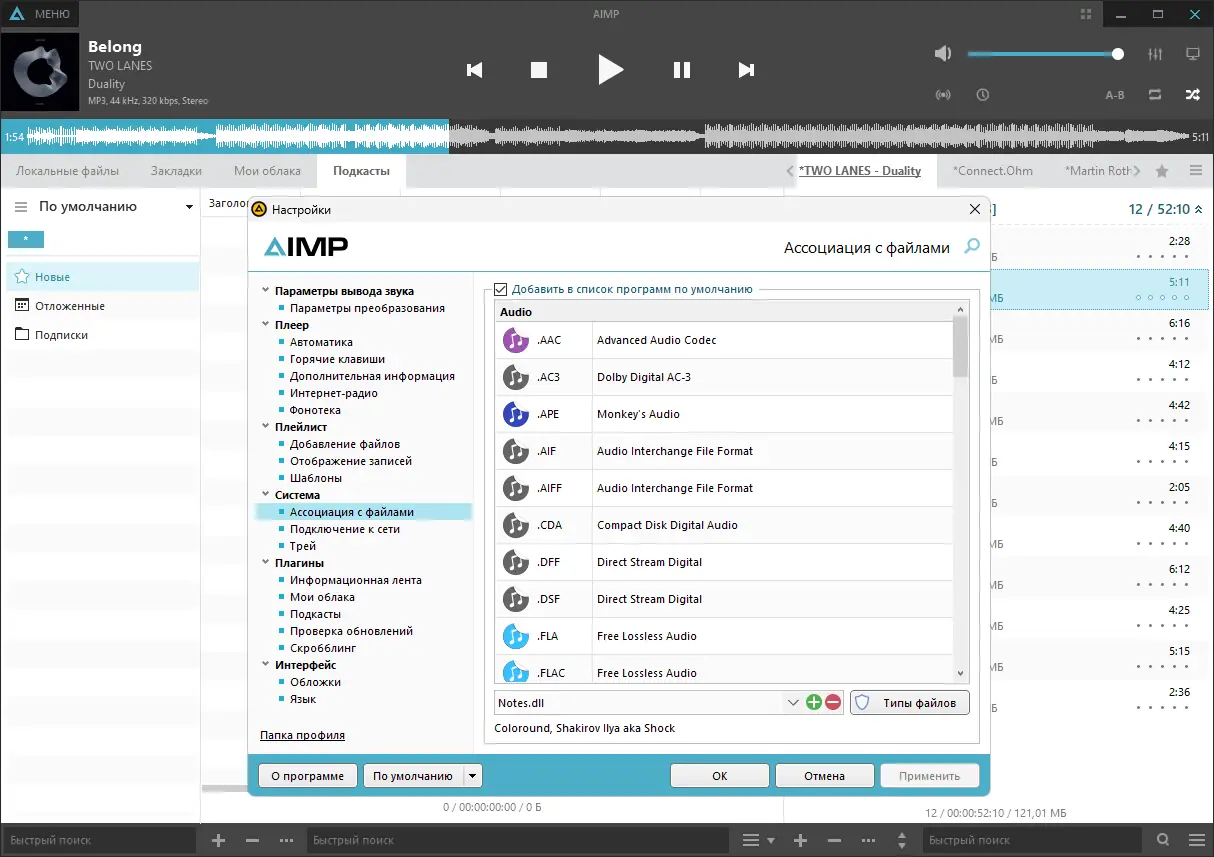This screenshot has height=857, width=1214.
Task: Open the По умолчанию button's dropdown arrow
Action: click(x=473, y=776)
